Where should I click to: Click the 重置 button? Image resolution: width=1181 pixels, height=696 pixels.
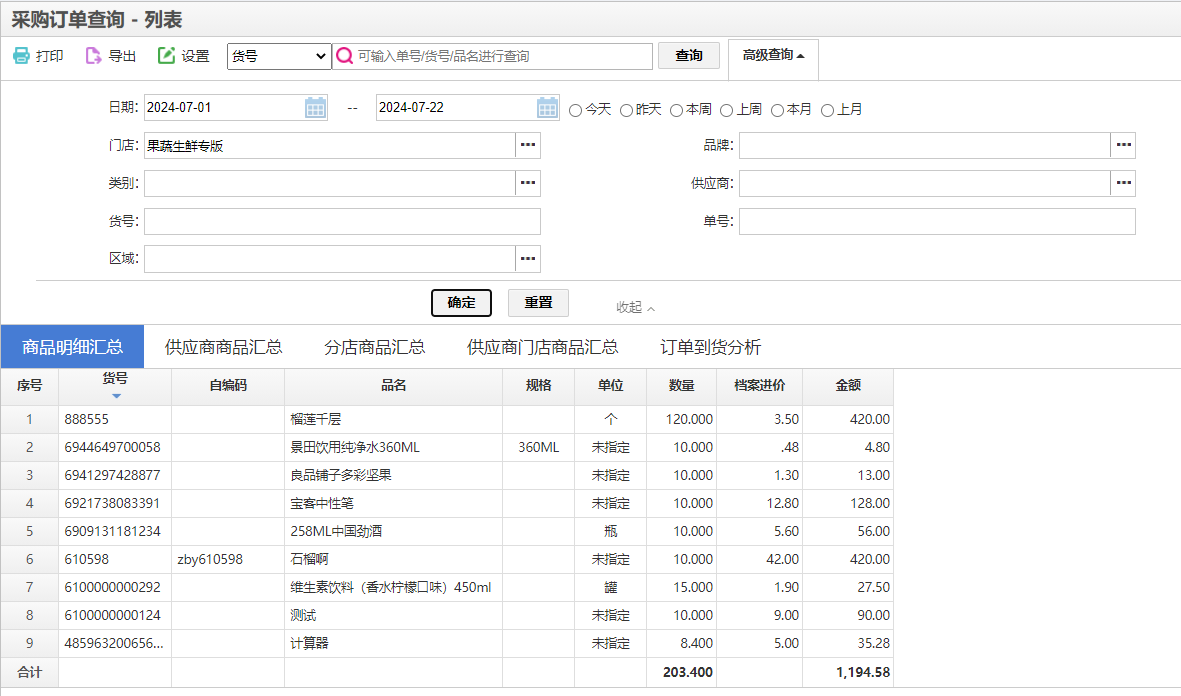pyautogui.click(x=538, y=303)
